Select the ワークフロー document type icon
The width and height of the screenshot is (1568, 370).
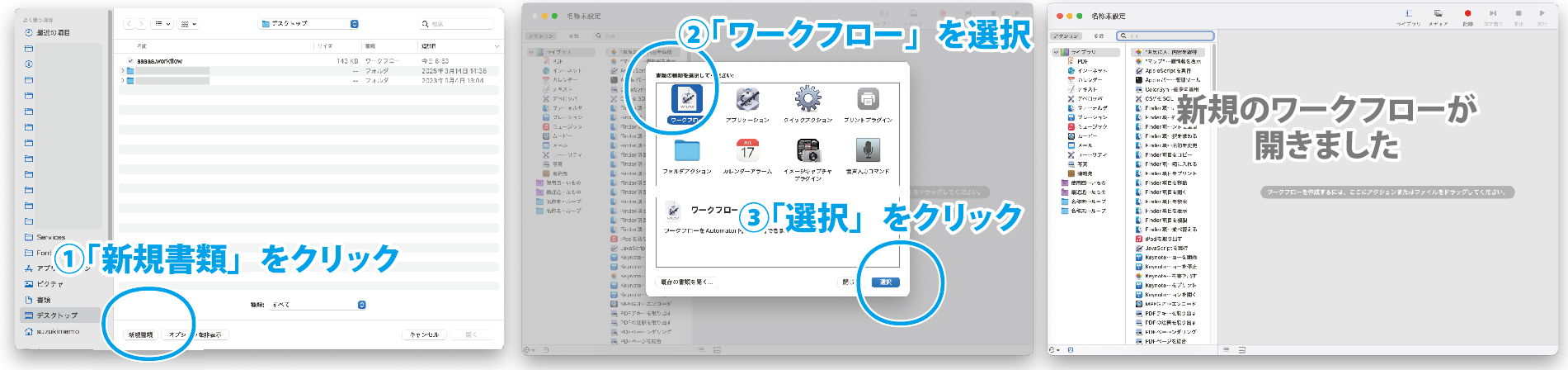point(686,100)
